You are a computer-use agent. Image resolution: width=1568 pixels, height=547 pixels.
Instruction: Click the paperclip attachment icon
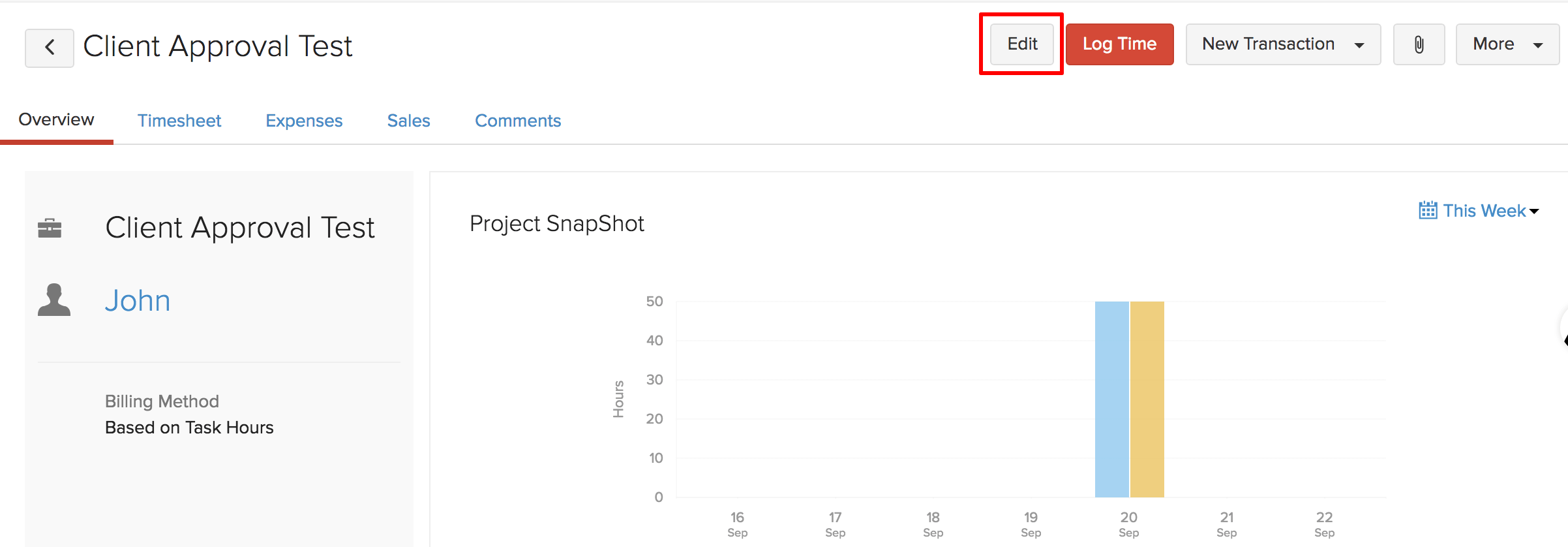1419,44
